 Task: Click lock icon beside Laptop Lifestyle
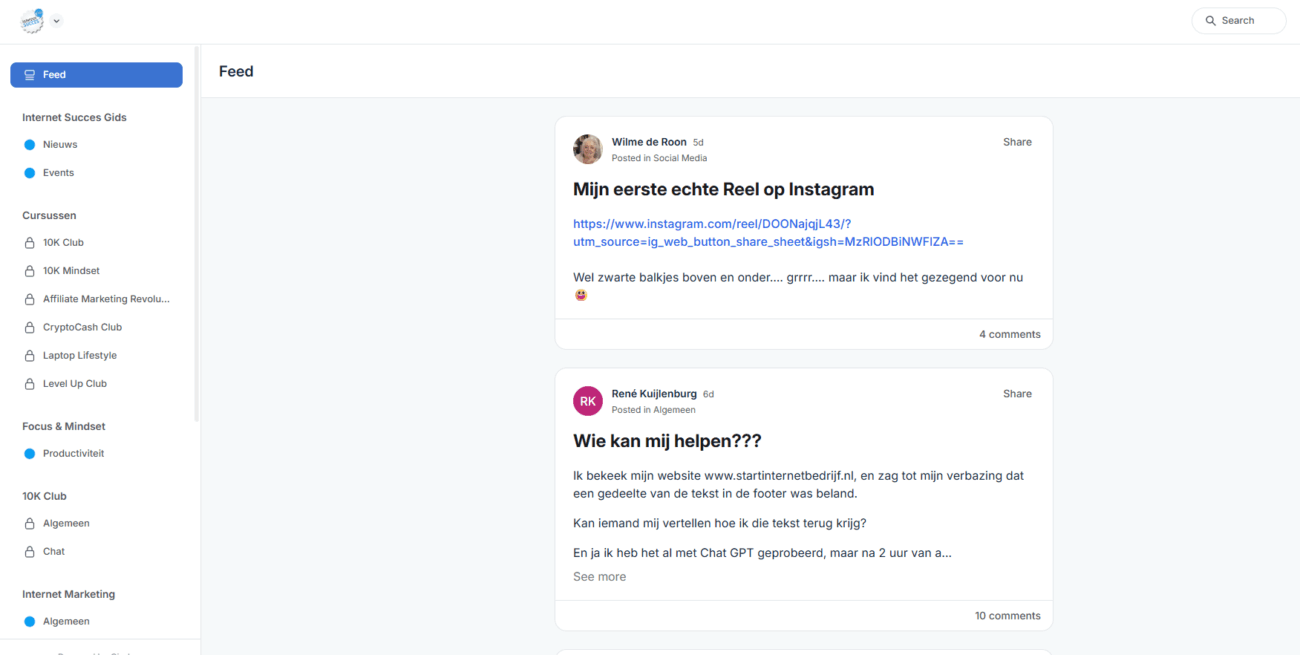29,356
